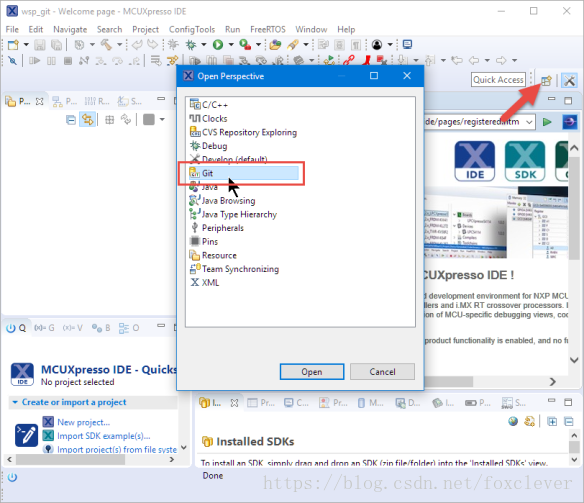Viewport: 584px width, 503px height.
Task: Toggle Link with Editor icon
Action: [x=88, y=120]
